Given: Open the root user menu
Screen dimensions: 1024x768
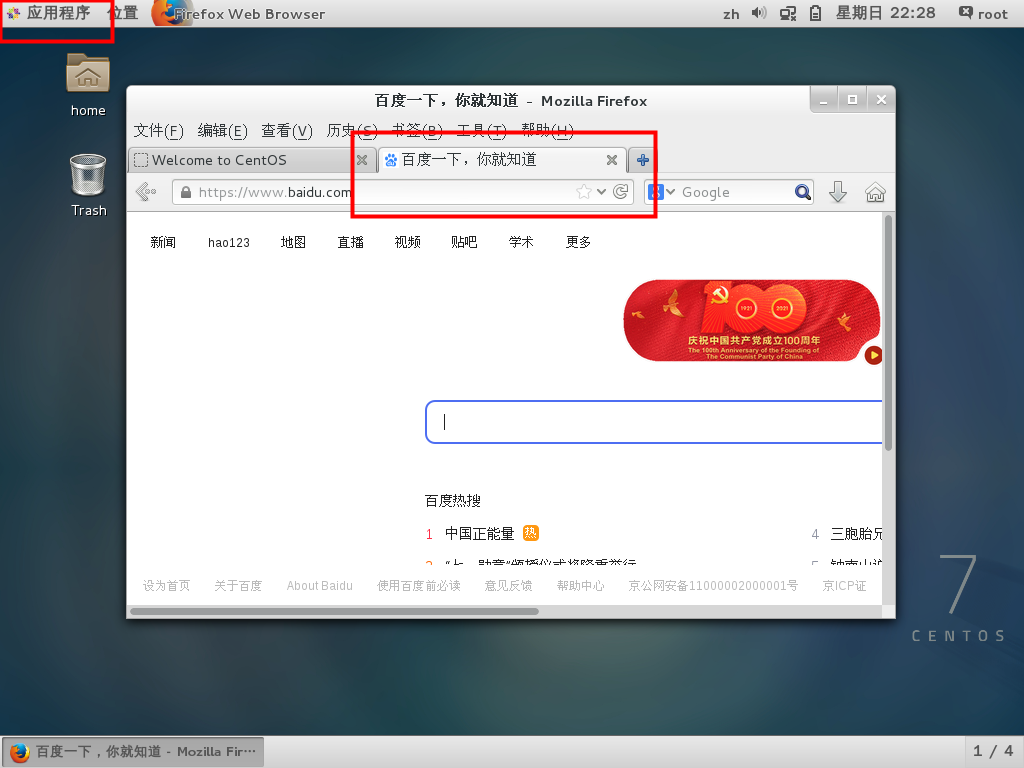Looking at the screenshot, I should pyautogui.click(x=984, y=13).
